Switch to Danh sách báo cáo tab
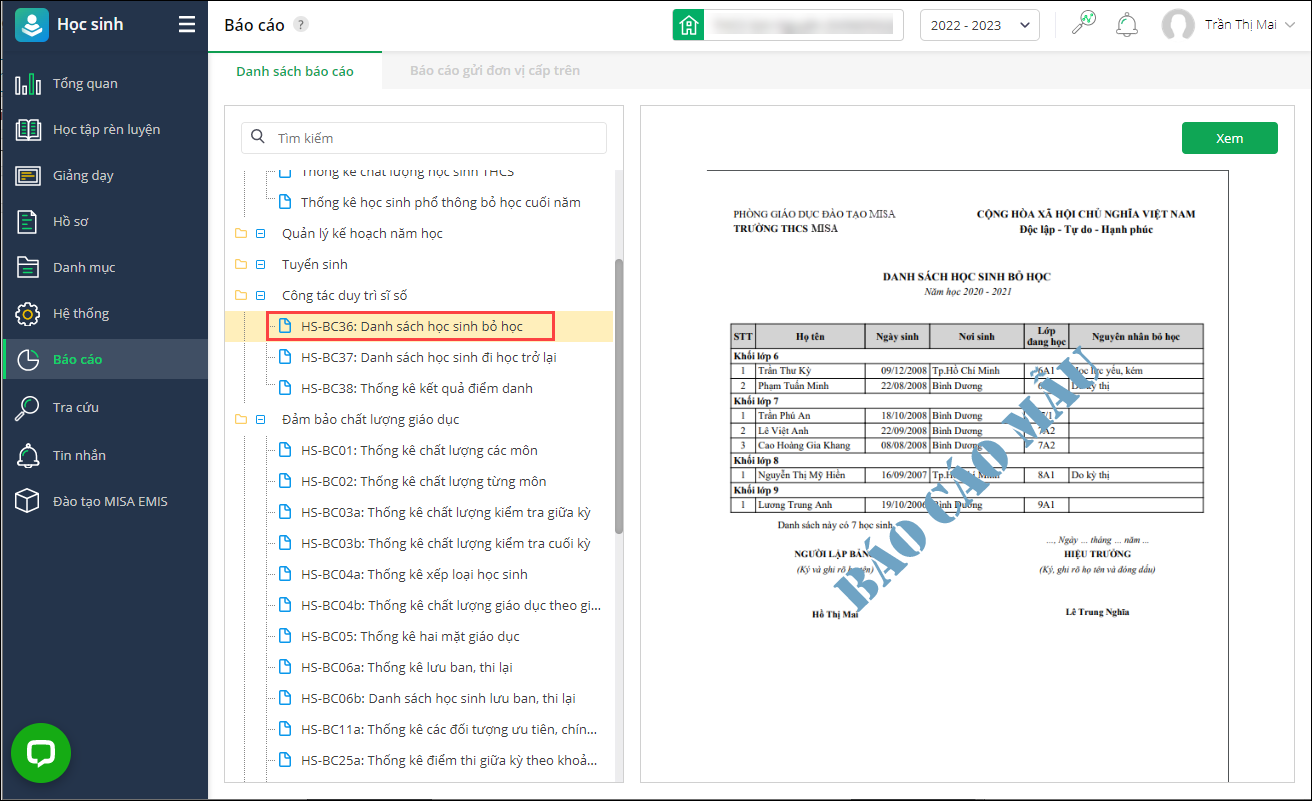Screen dimensions: 1312x801 pos(295,71)
